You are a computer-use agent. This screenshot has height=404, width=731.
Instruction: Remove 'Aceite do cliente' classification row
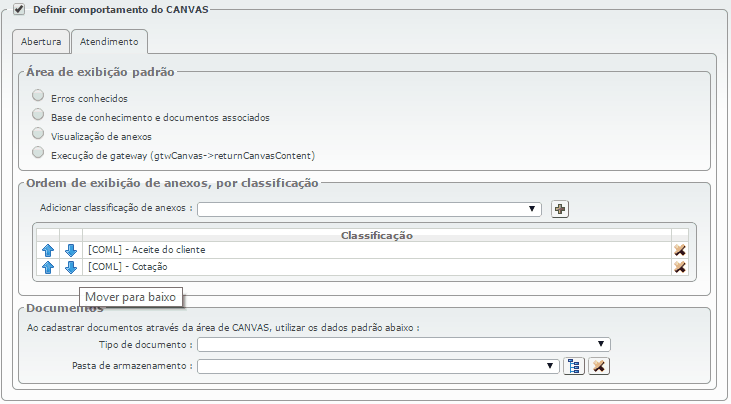coord(680,250)
